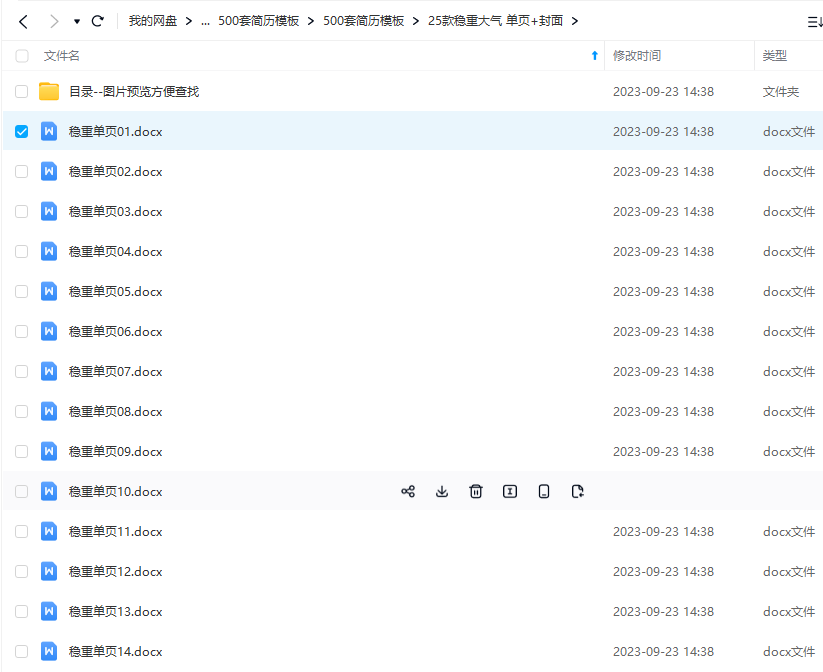Rename 稳重单页10.docx
The height and width of the screenshot is (672, 823).
pyautogui.click(x=510, y=491)
